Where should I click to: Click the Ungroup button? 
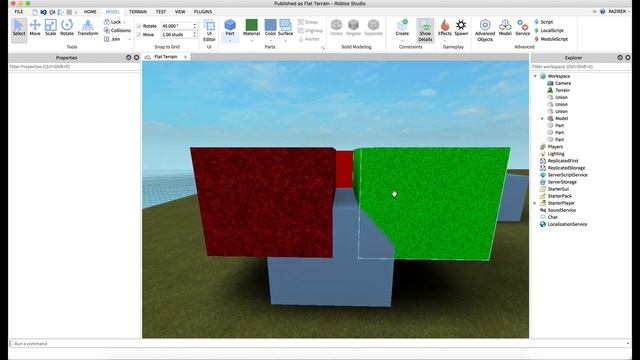[x=310, y=31]
